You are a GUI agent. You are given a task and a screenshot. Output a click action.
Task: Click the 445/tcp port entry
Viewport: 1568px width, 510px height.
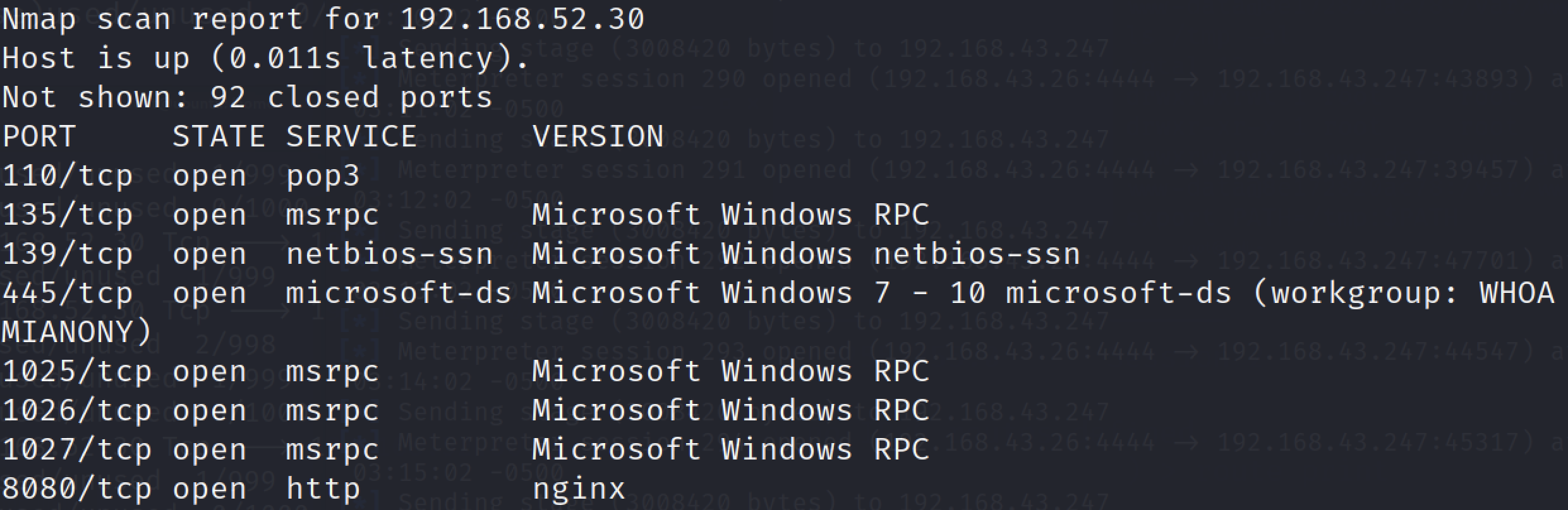pyautogui.click(x=68, y=293)
